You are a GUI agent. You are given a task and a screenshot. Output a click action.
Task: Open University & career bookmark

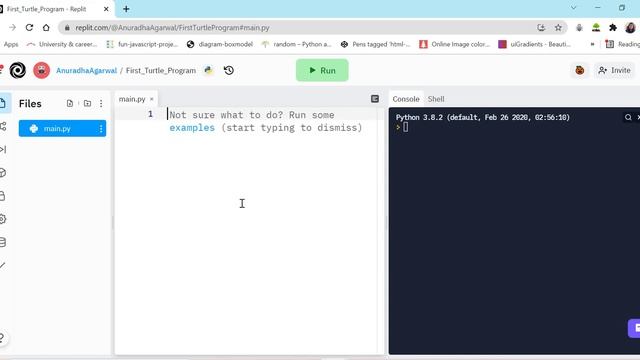[x=62, y=44]
